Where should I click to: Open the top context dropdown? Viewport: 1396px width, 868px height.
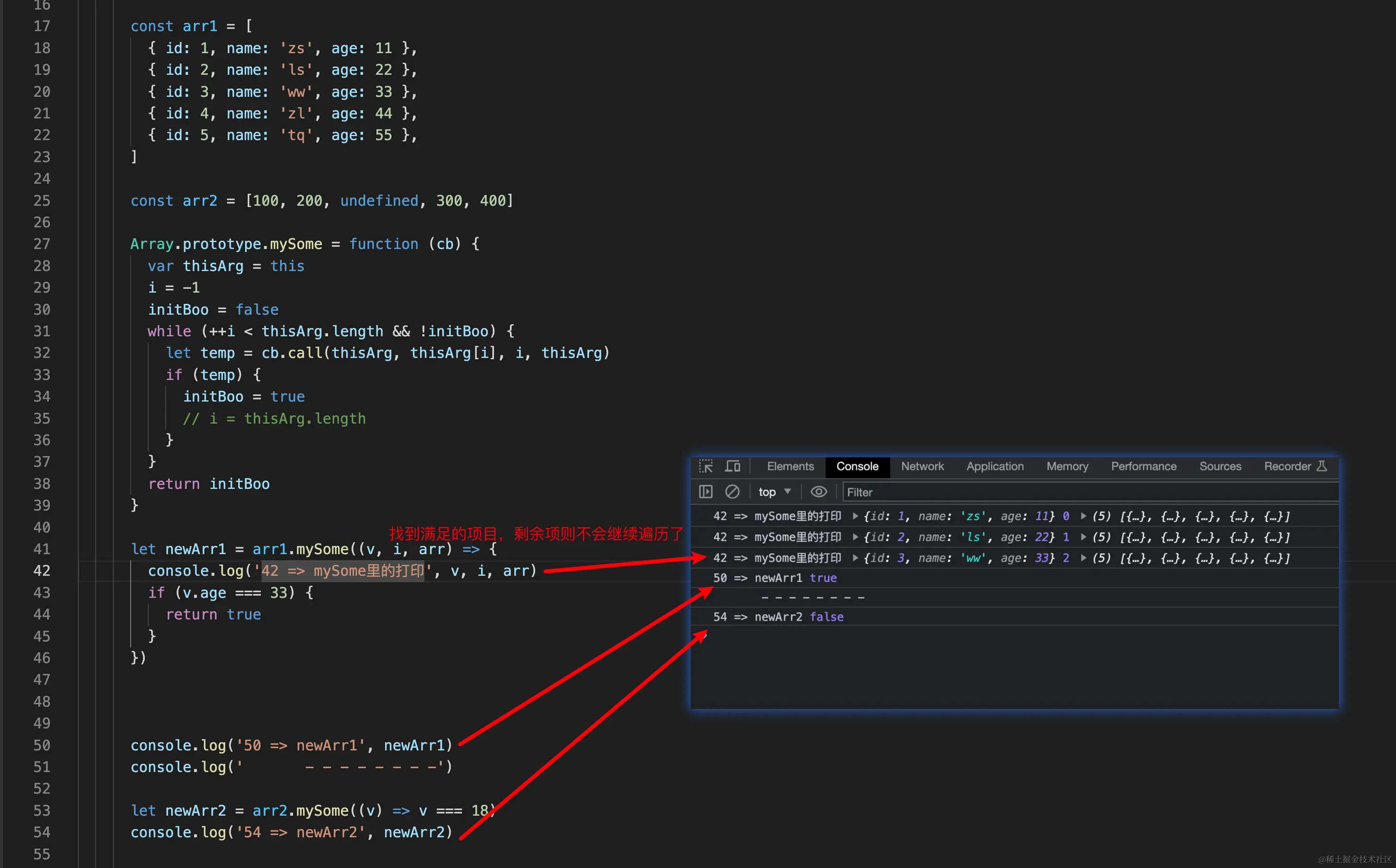pyautogui.click(x=774, y=492)
